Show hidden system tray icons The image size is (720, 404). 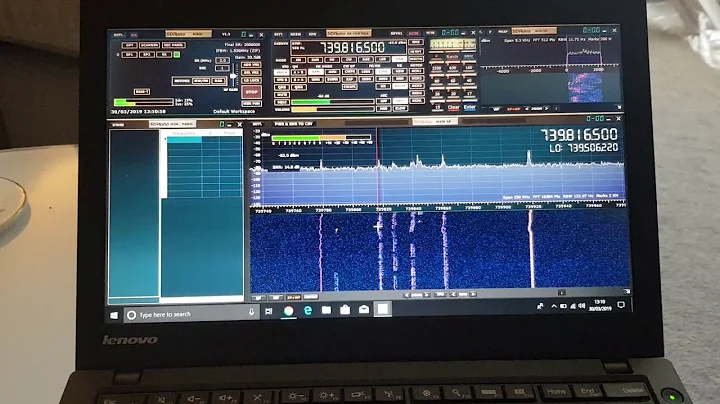point(554,306)
